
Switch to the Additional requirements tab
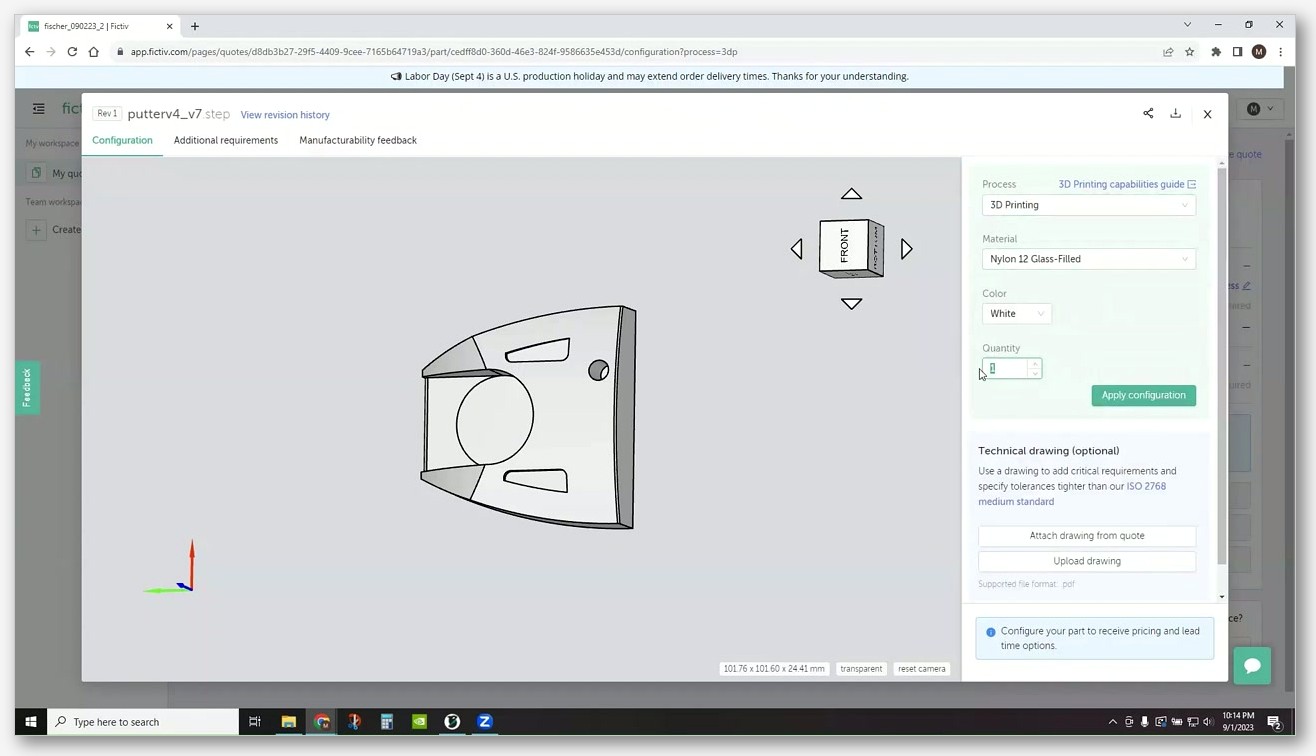pos(226,140)
